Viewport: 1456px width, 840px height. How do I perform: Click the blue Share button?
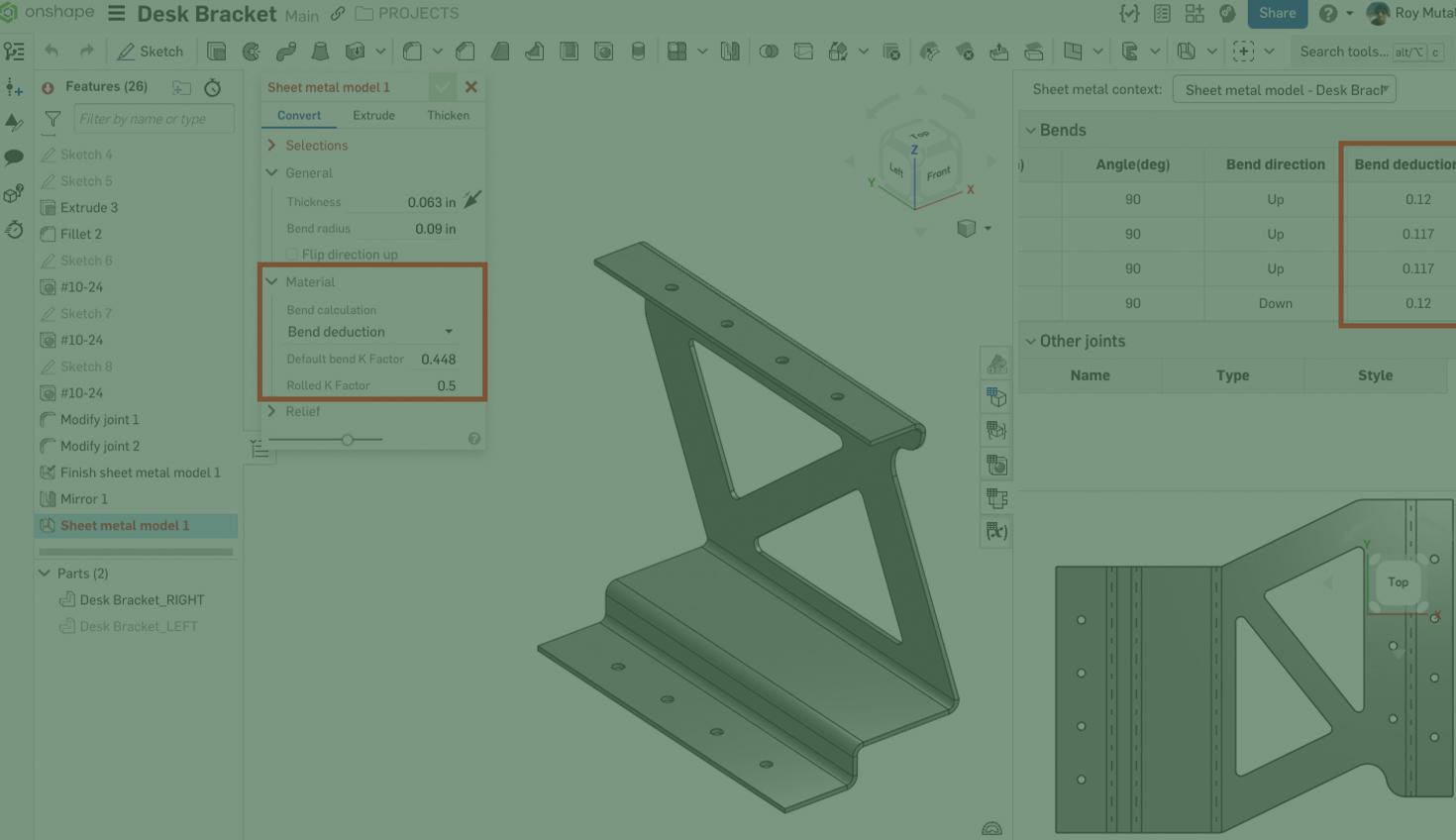coord(1277,14)
